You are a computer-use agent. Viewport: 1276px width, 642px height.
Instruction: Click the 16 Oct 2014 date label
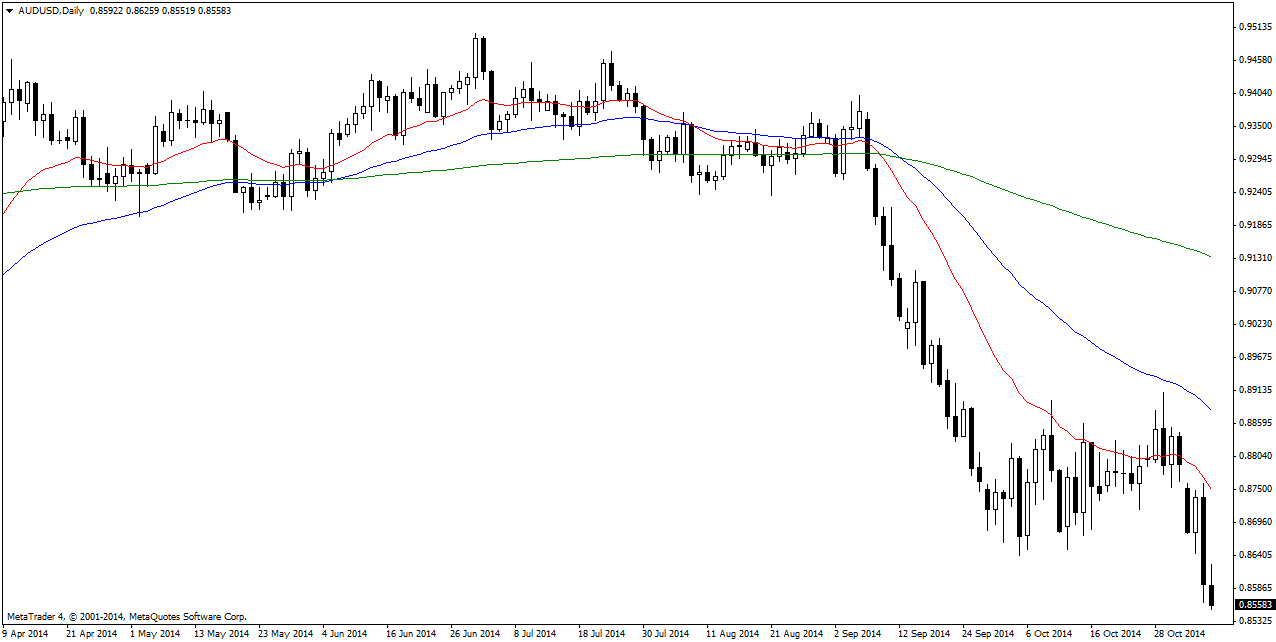click(x=1116, y=634)
